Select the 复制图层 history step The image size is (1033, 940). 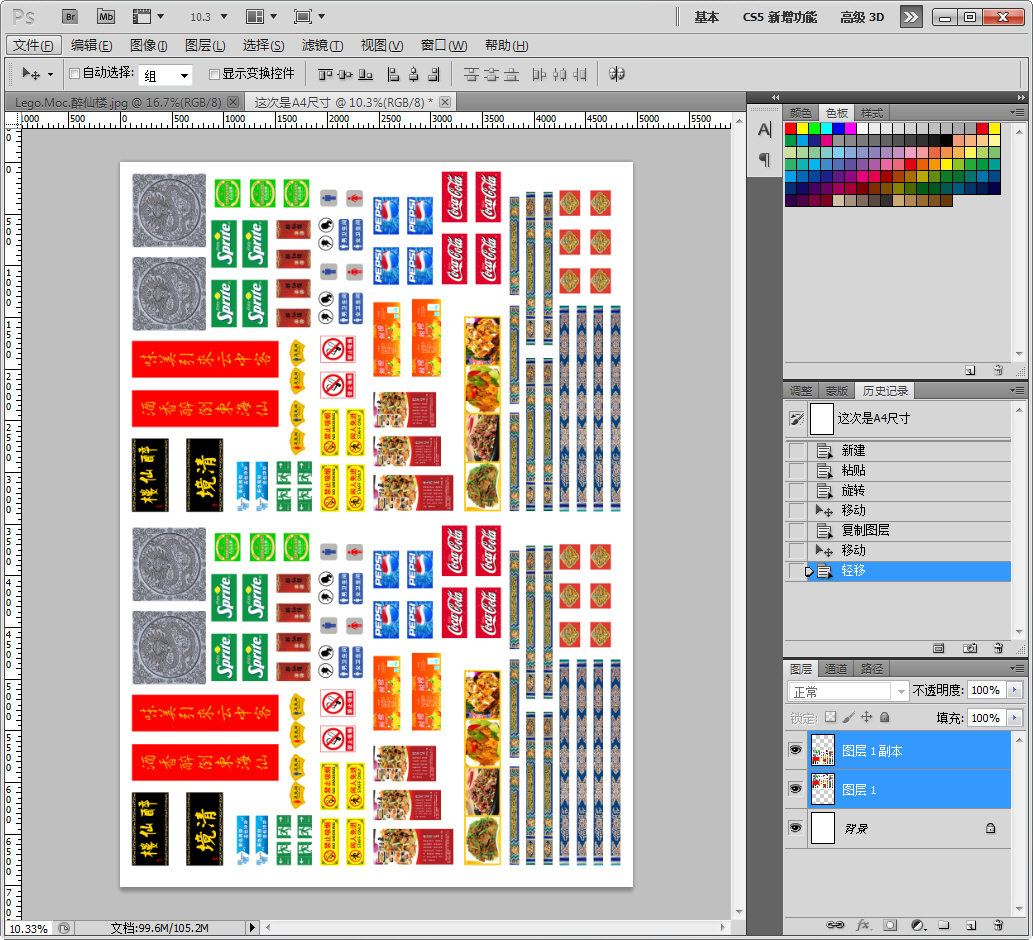pos(865,530)
